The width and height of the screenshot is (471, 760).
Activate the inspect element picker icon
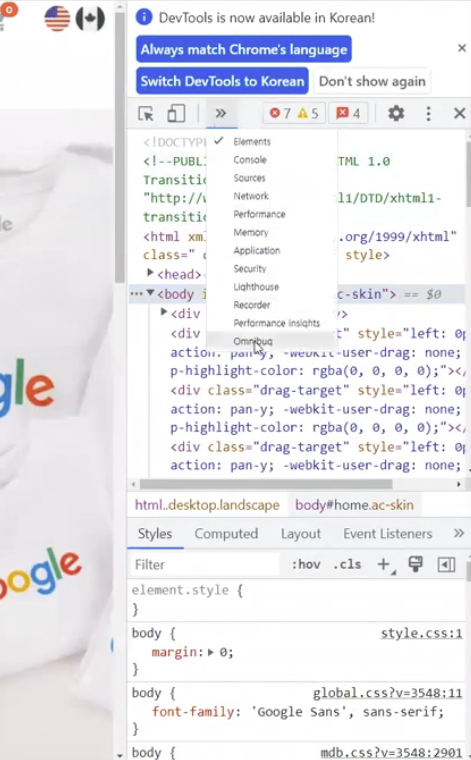tap(146, 113)
